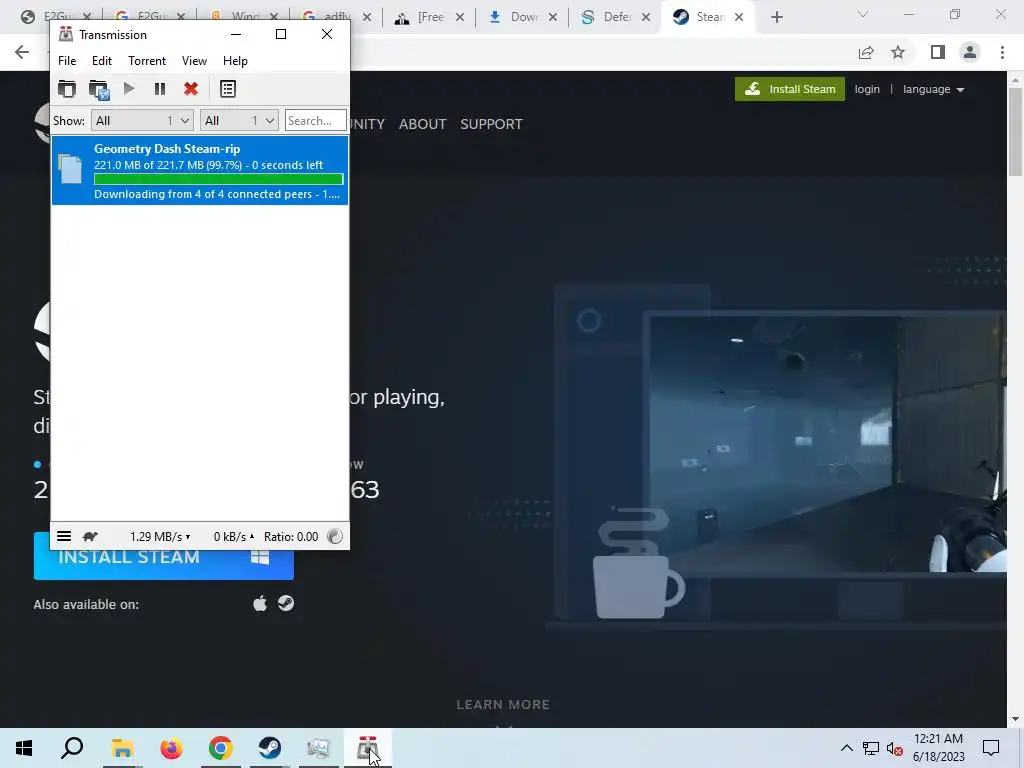The image size is (1024, 768).
Task: Remove the torrent with the red X icon
Action: coord(191,89)
